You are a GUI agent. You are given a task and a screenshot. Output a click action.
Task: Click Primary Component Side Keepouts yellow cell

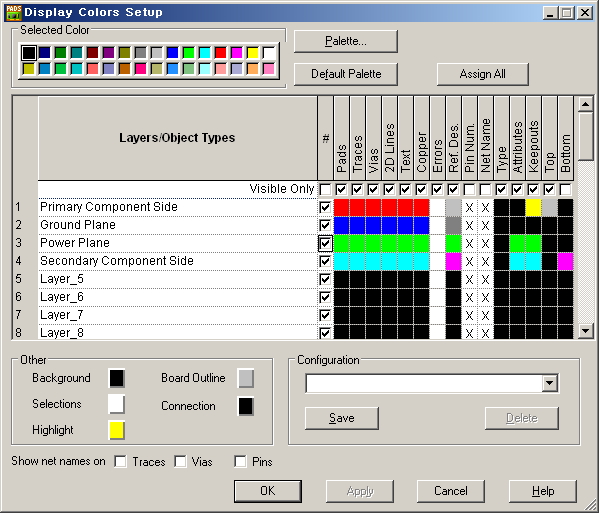pos(533,207)
